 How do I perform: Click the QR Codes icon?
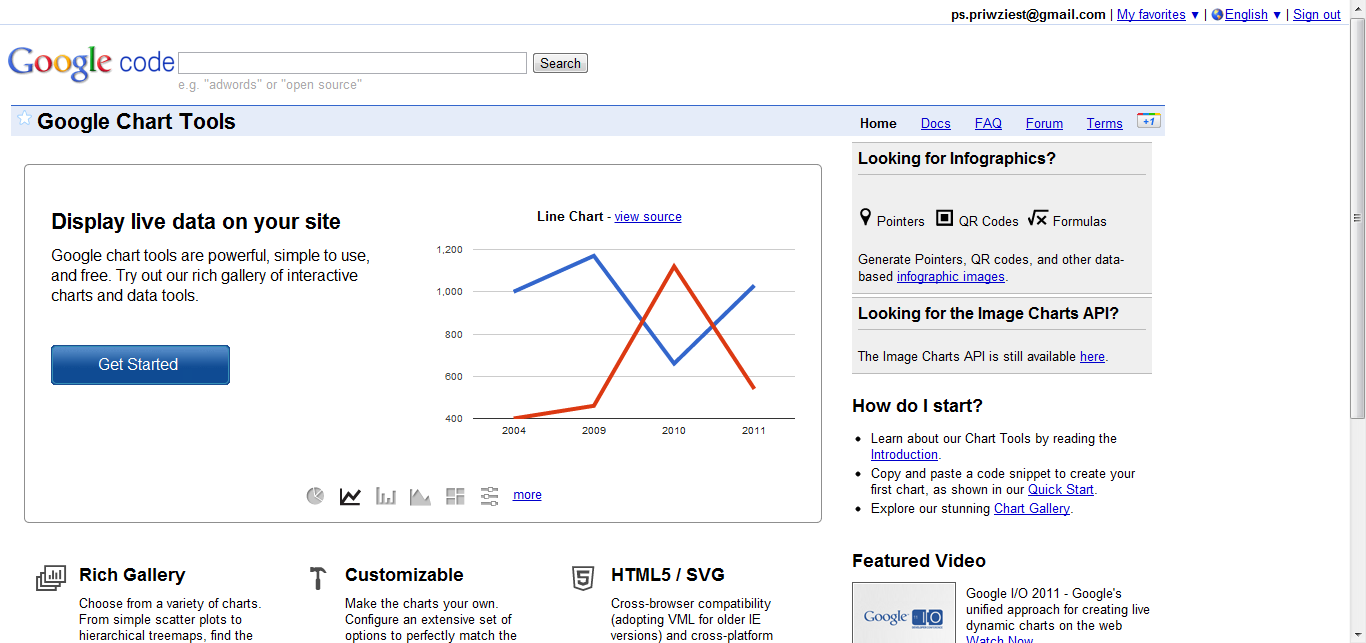[944, 218]
